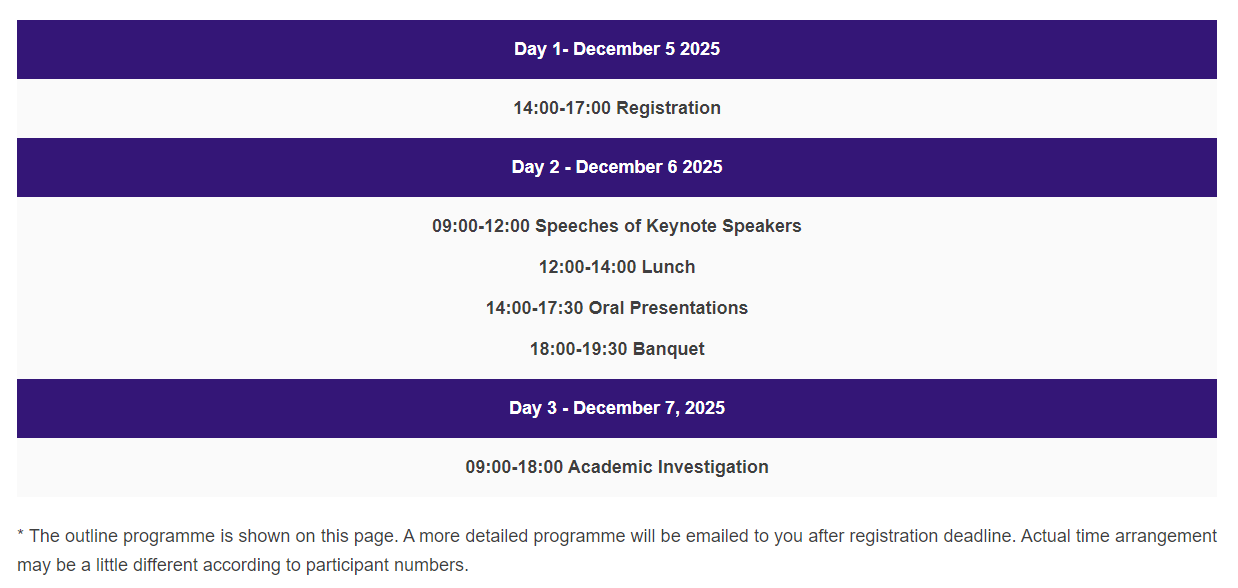Select 09:00-12:00 Speeches of Keynote Speakers
The image size is (1238, 588).
[x=617, y=226]
